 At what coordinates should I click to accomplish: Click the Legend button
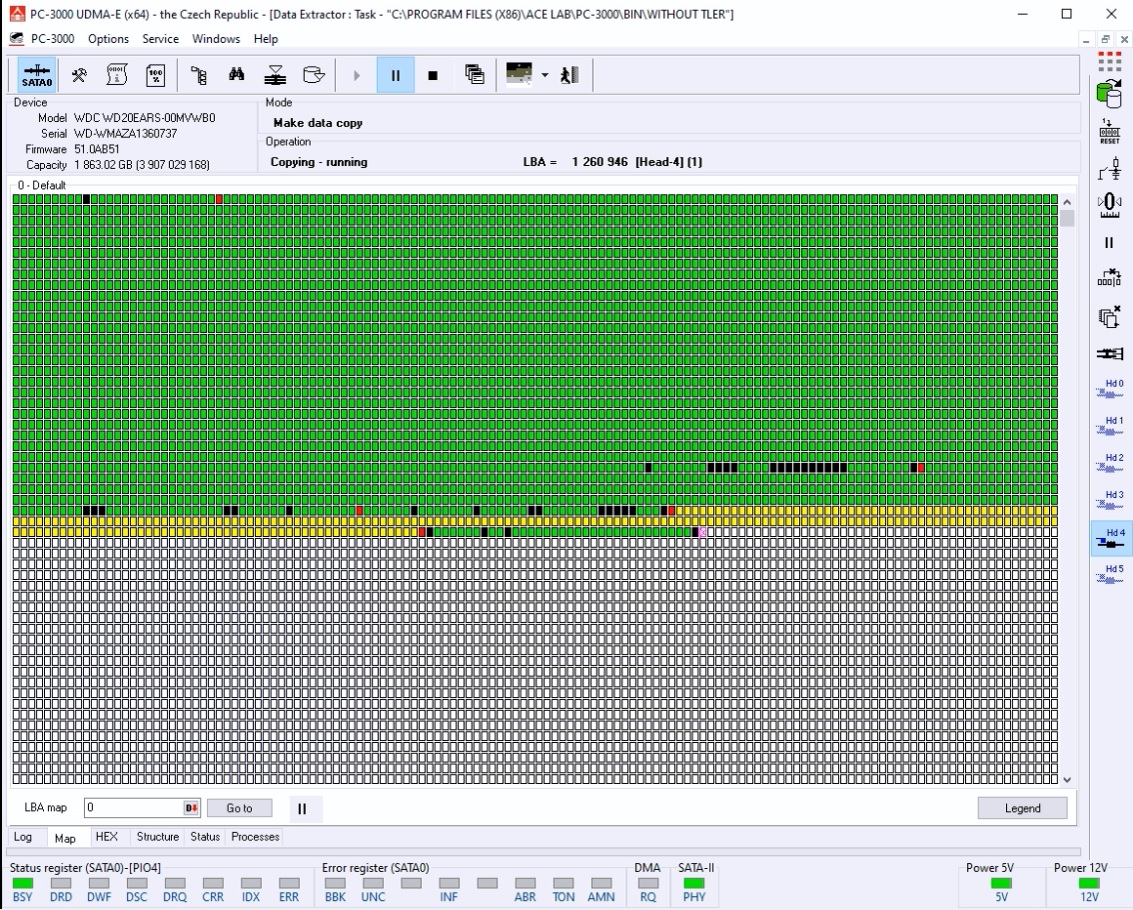(x=1022, y=808)
